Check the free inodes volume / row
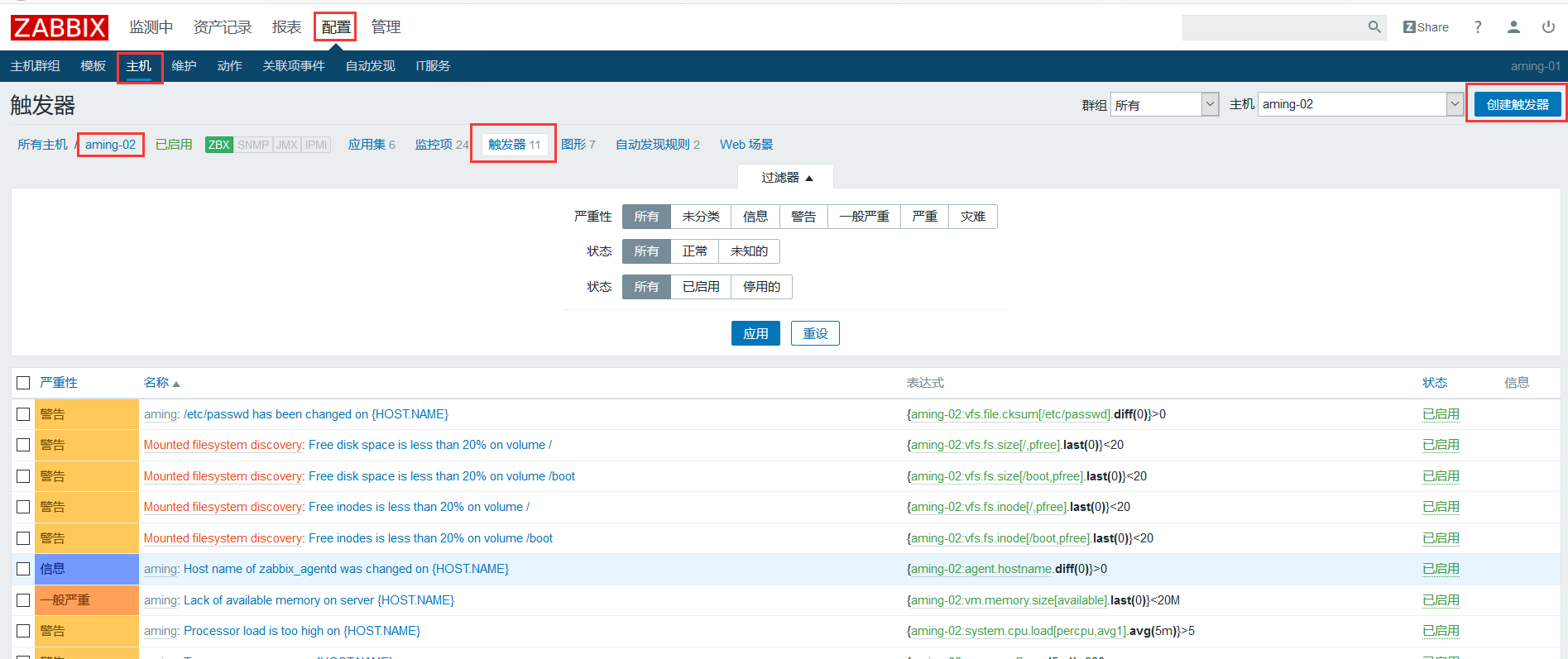This screenshot has width=1568, height=659. coord(23,507)
